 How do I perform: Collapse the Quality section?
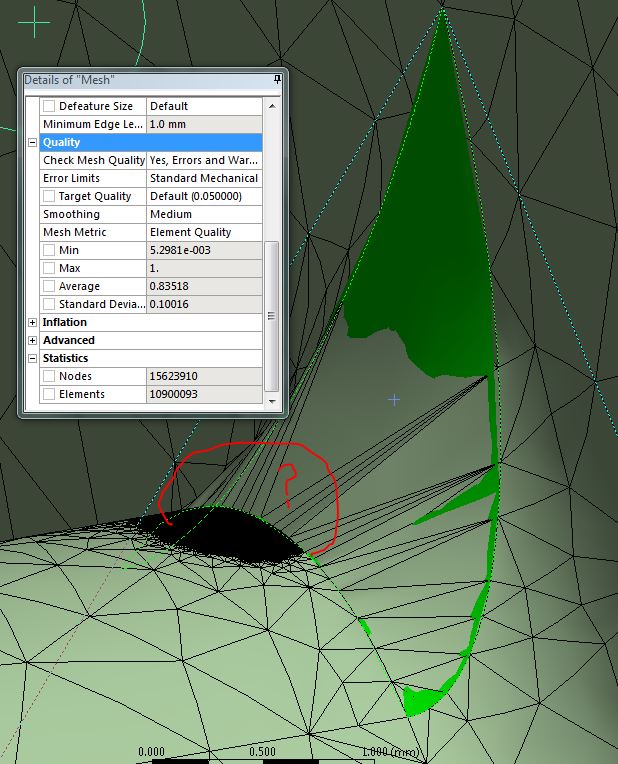pyautogui.click(x=32, y=142)
